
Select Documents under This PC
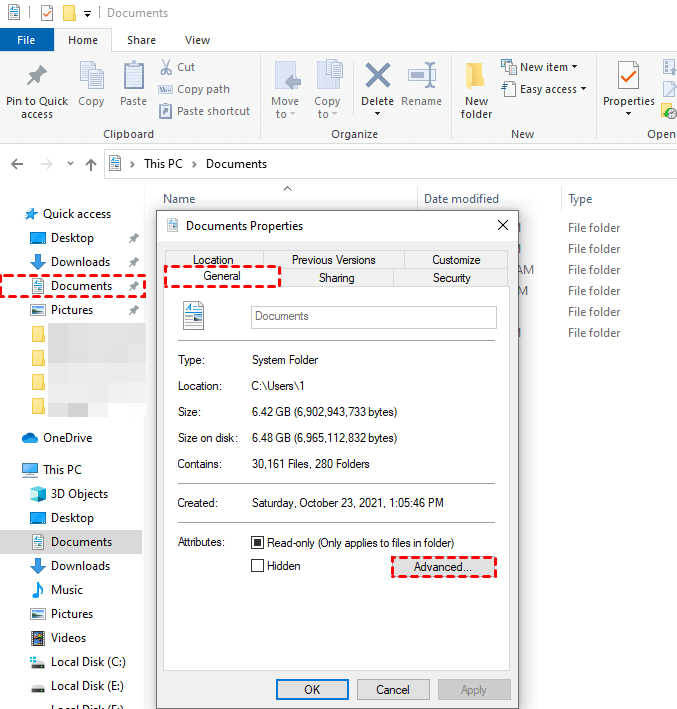pyautogui.click(x=71, y=542)
